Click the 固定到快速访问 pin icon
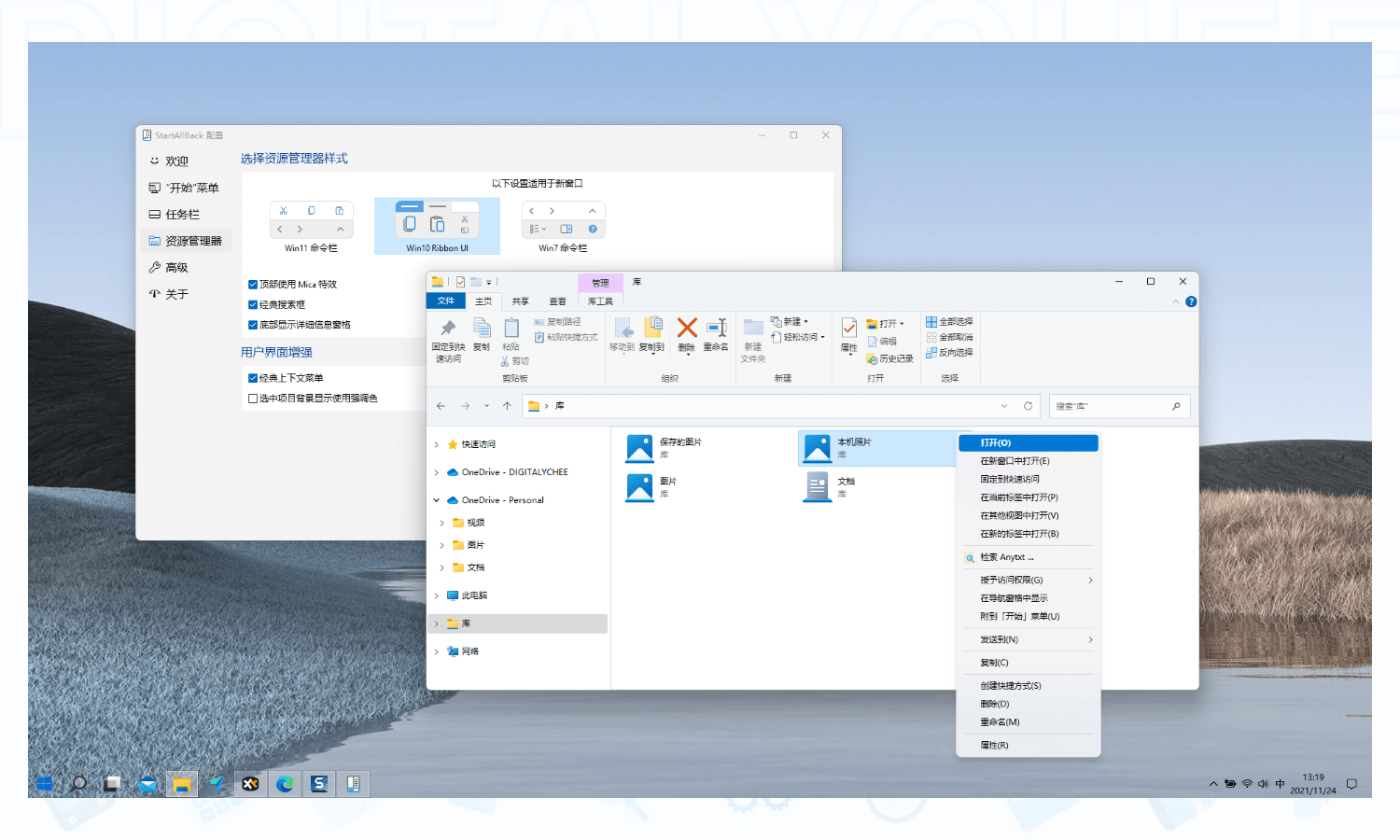This screenshot has height=840, width=1400. click(447, 333)
